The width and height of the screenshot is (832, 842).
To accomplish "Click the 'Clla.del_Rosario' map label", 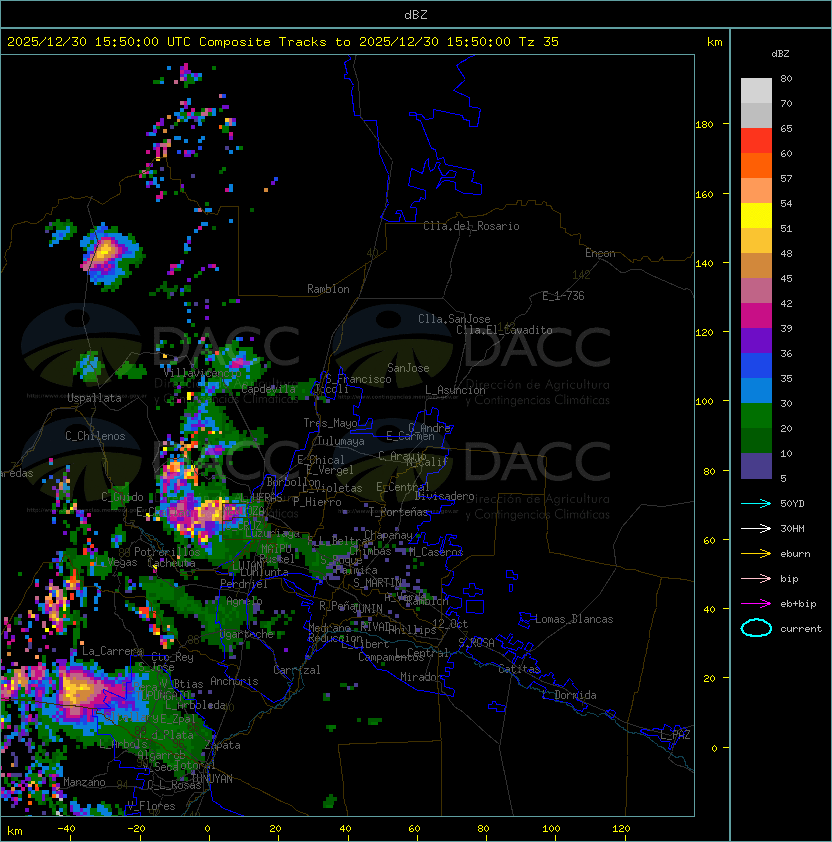I will pos(471,226).
